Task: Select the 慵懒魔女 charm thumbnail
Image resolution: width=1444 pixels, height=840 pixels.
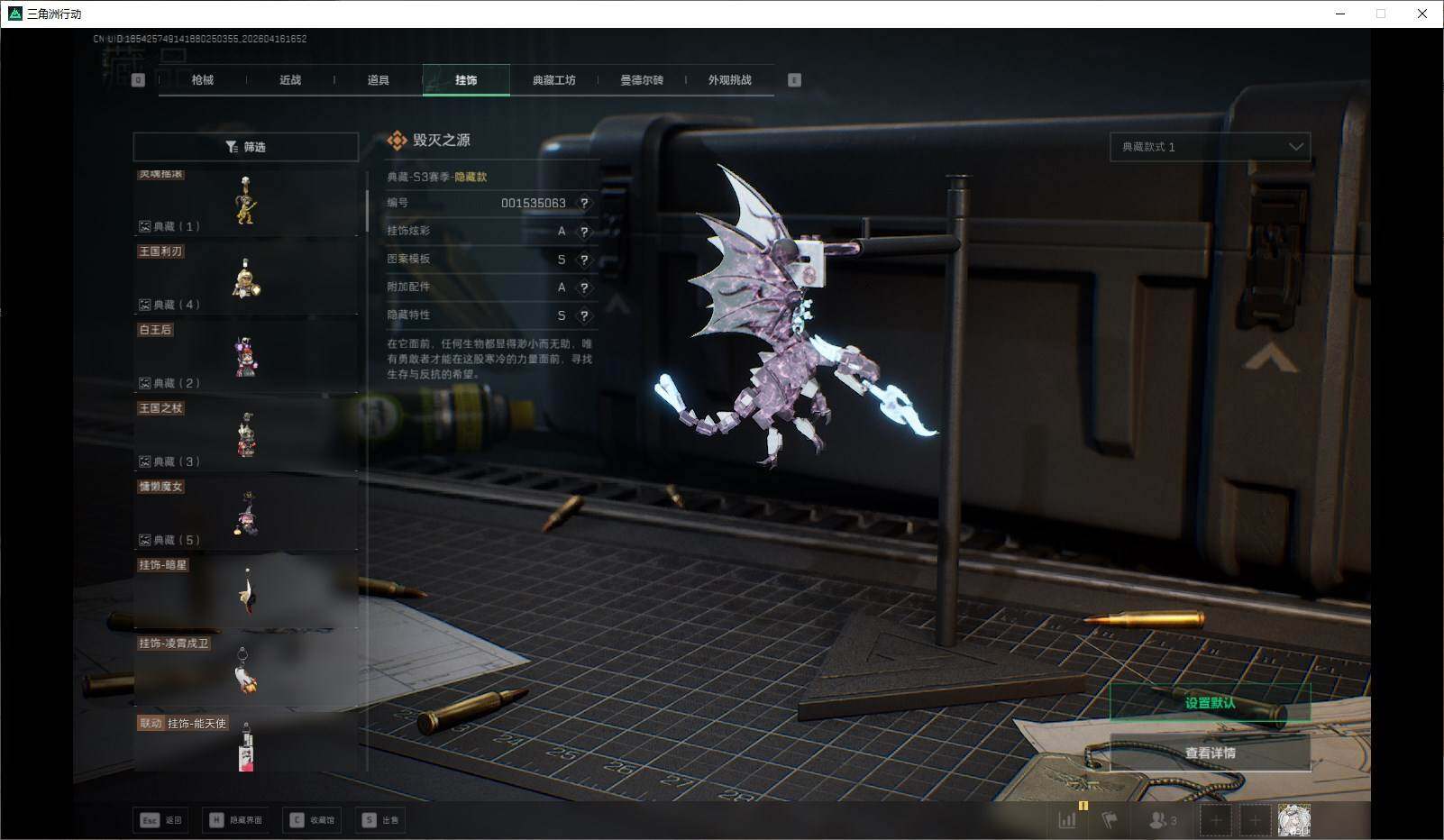Action: pyautogui.click(x=245, y=513)
